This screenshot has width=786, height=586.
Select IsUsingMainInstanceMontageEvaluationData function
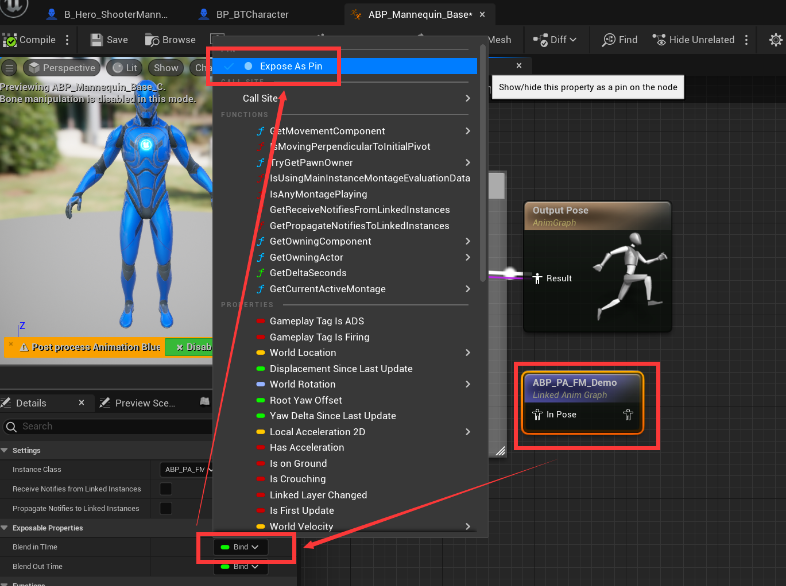[x=370, y=178]
